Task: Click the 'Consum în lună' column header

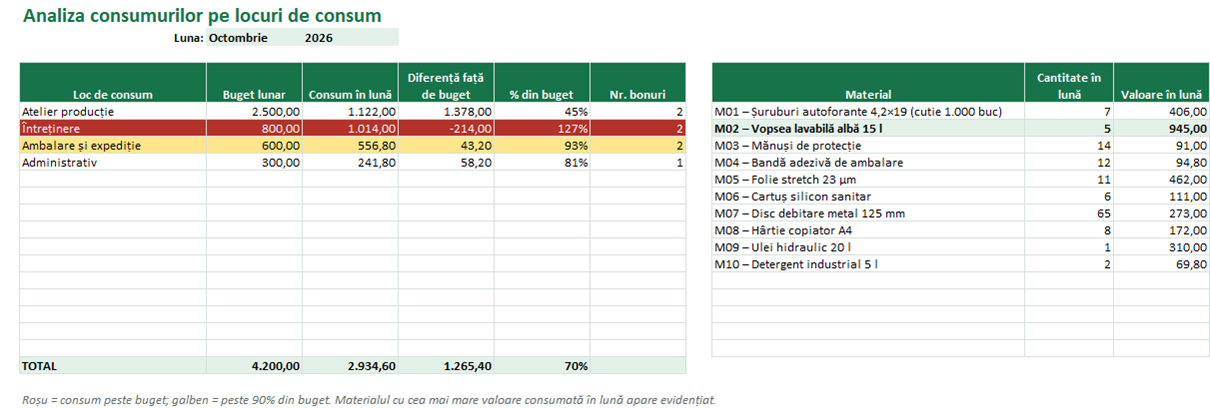Action: [350, 83]
